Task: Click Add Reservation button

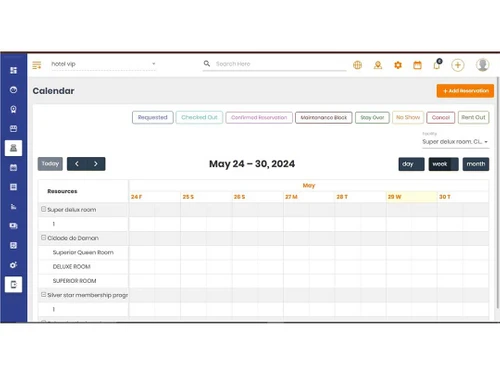Action: coord(465,91)
